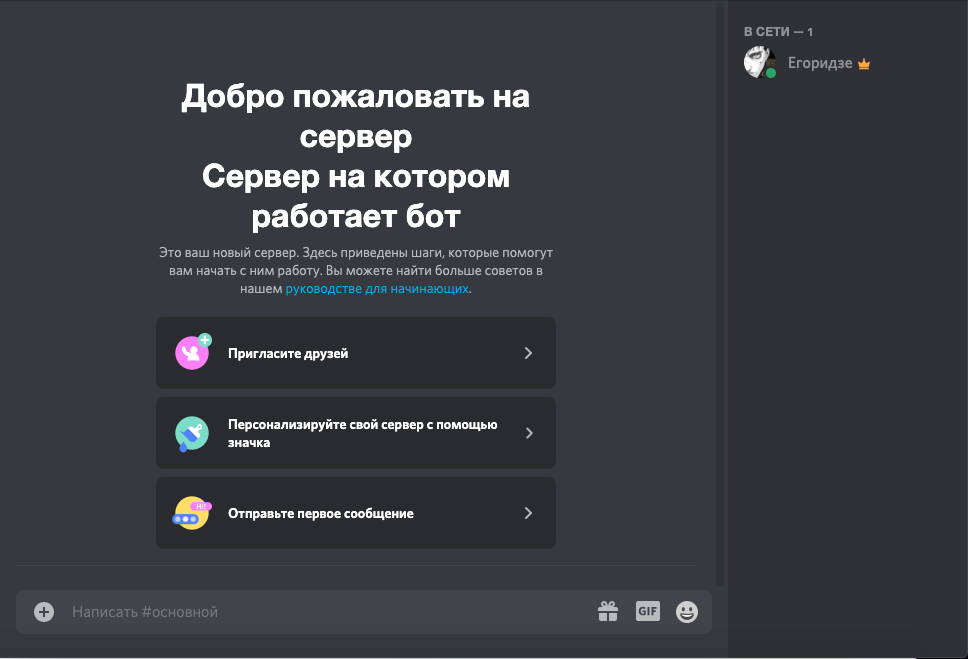Click the plus attachment icon in message bar

point(44,612)
